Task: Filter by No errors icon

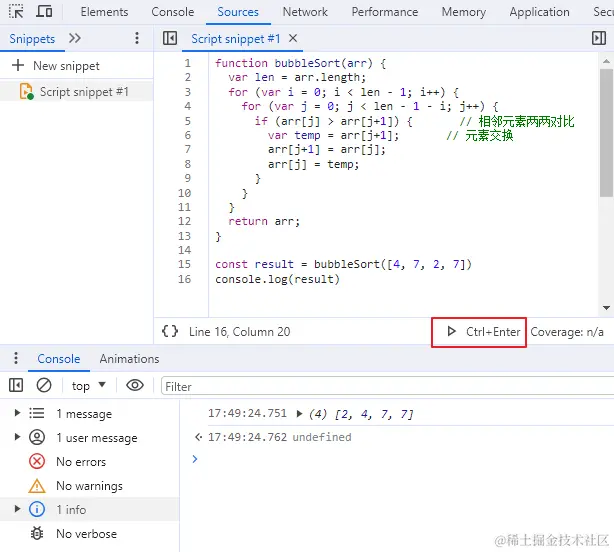Action: [37, 461]
